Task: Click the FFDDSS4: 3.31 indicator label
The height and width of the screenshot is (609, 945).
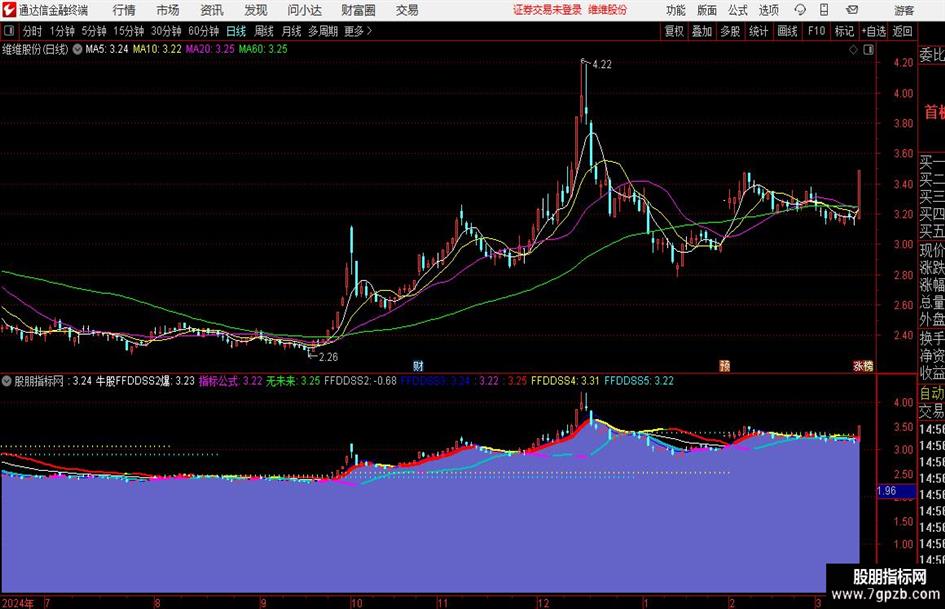Action: (x=565, y=381)
